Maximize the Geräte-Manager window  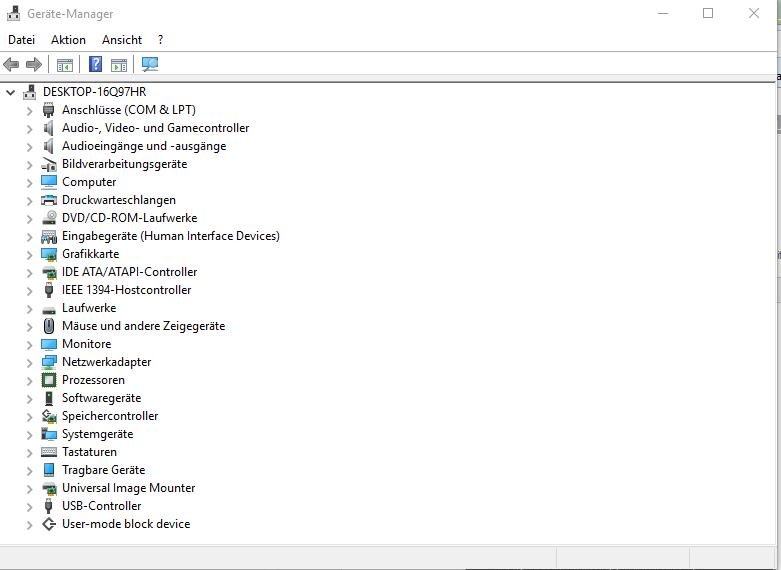click(708, 13)
